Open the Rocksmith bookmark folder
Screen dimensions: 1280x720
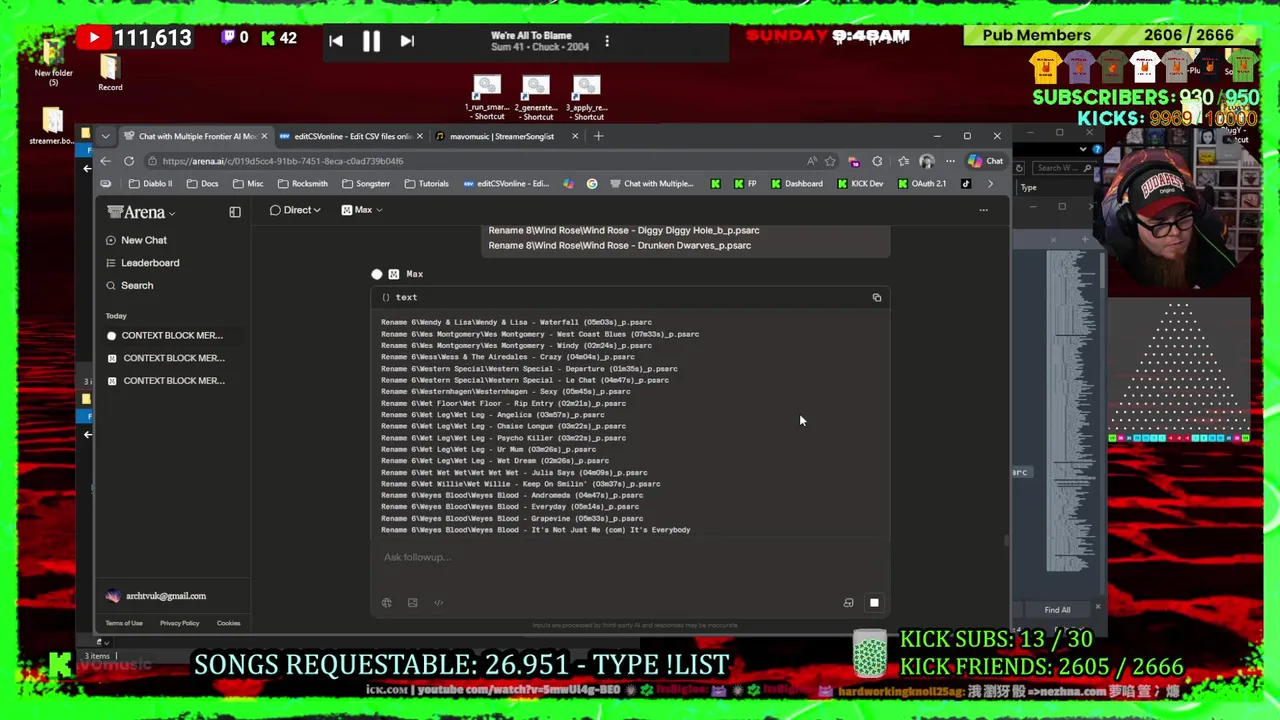point(303,184)
